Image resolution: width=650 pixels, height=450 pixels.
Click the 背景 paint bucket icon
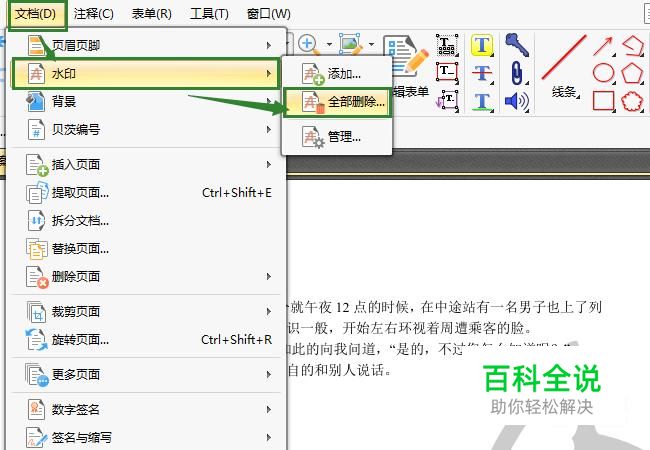pyautogui.click(x=36, y=102)
